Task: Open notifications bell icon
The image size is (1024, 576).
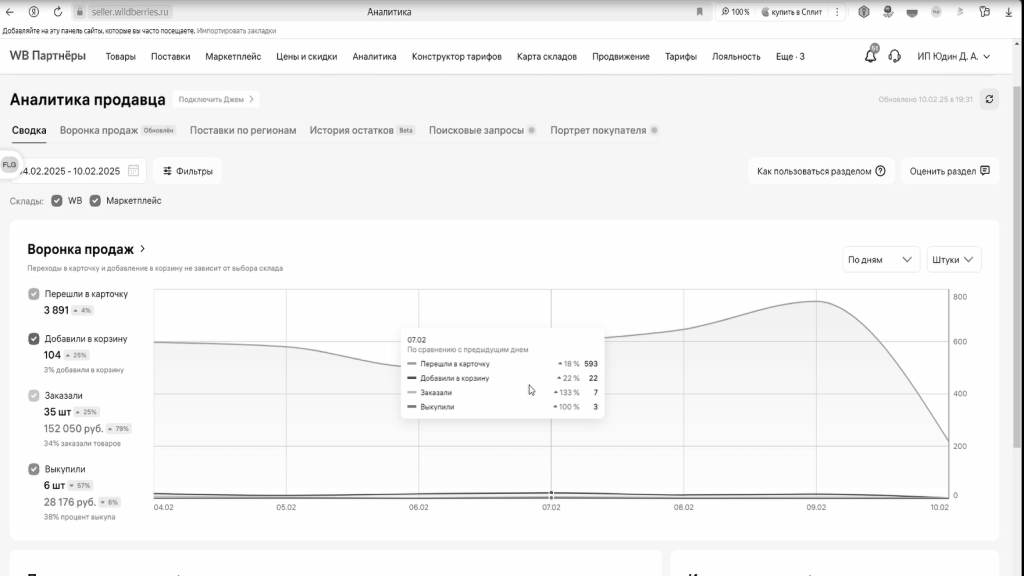Action: [x=871, y=56]
